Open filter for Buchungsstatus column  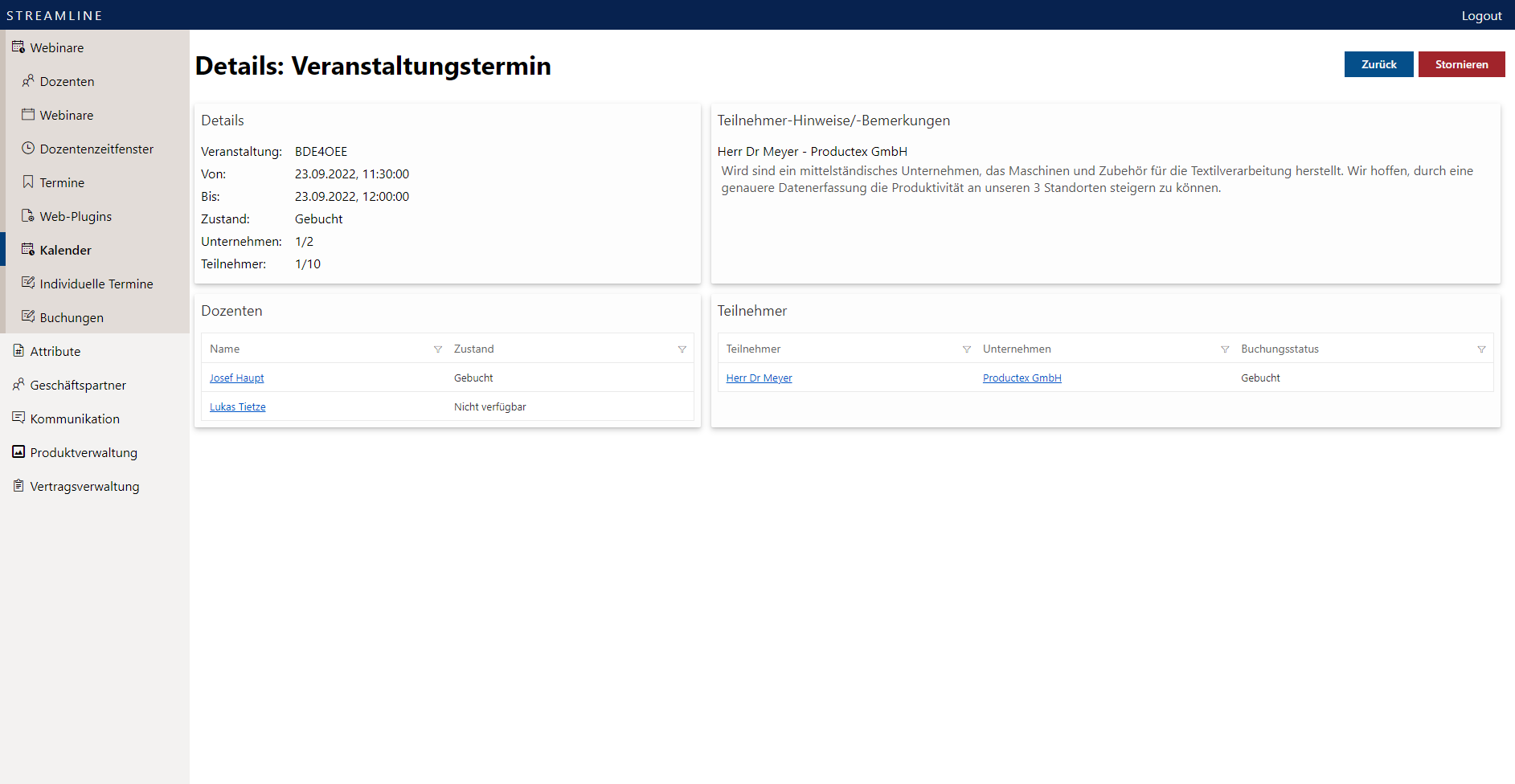1481,349
